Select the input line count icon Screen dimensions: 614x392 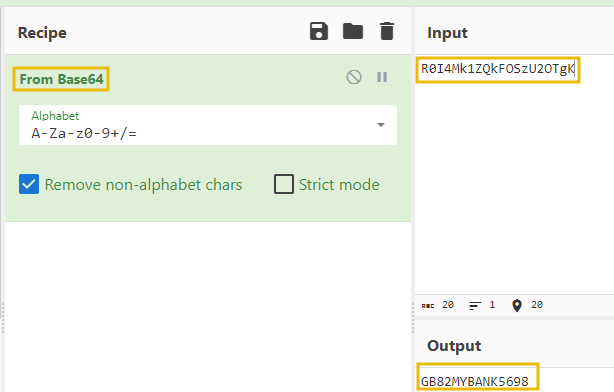click(475, 305)
